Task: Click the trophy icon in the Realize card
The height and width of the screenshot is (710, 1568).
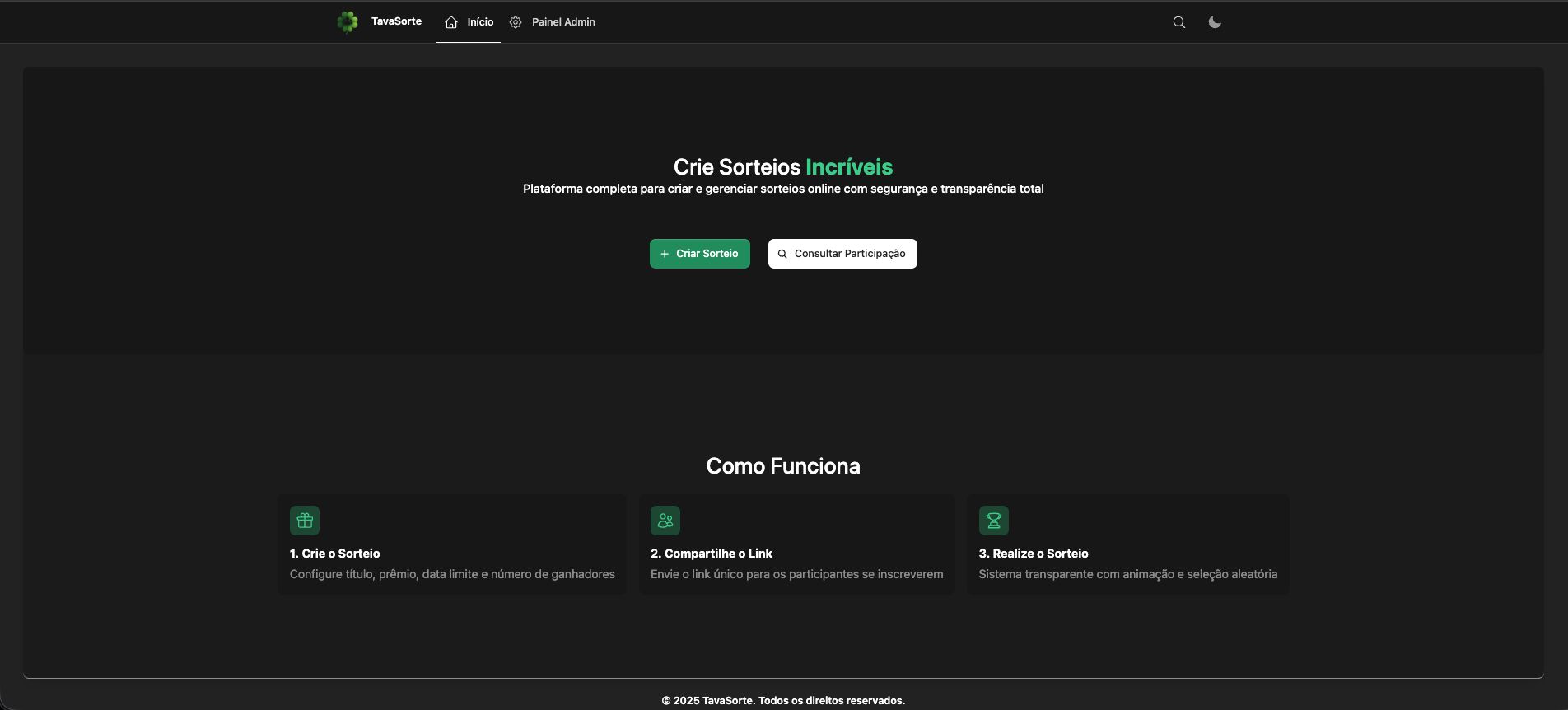Action: point(993,521)
